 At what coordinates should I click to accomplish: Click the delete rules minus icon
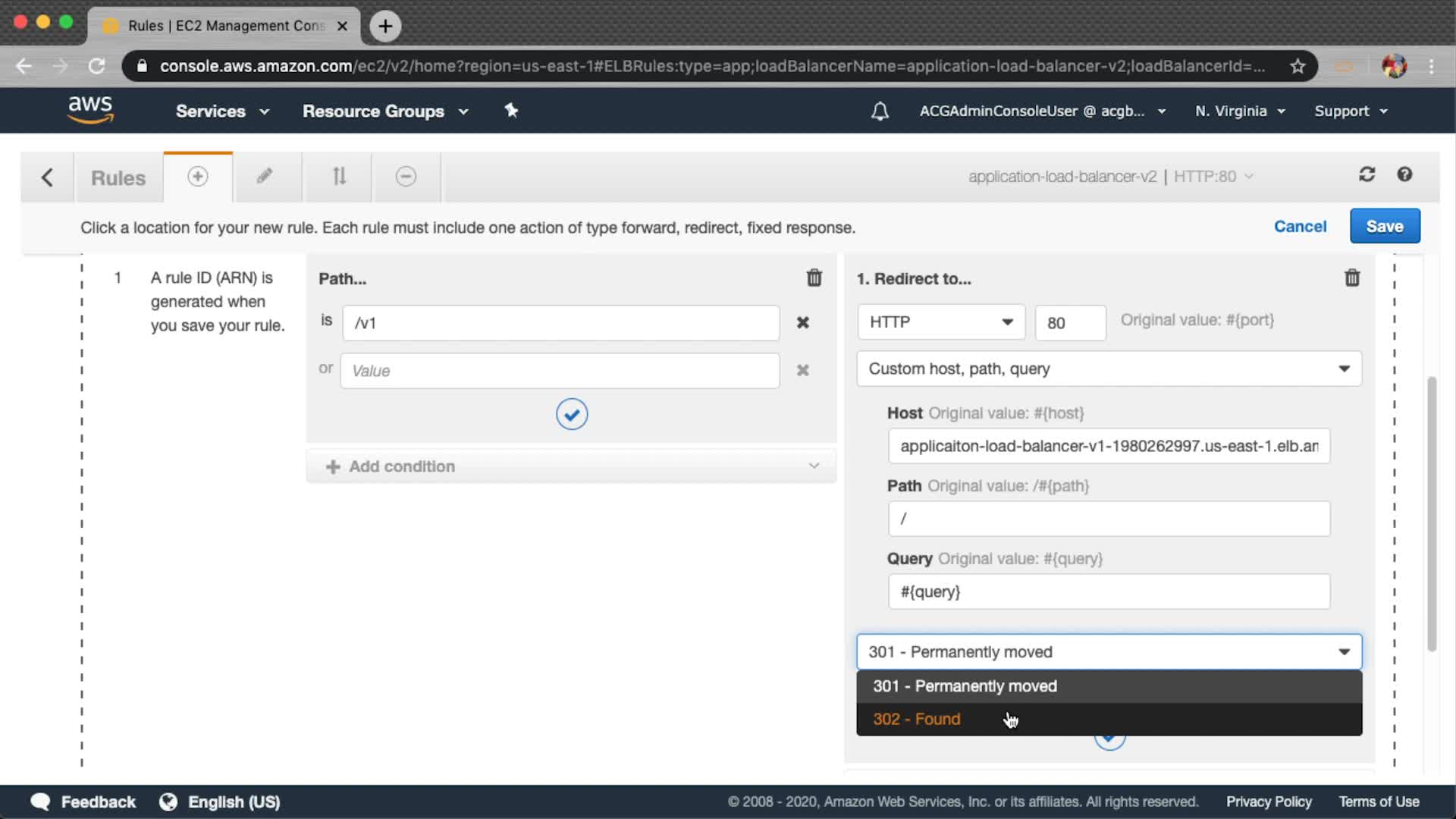pos(406,177)
